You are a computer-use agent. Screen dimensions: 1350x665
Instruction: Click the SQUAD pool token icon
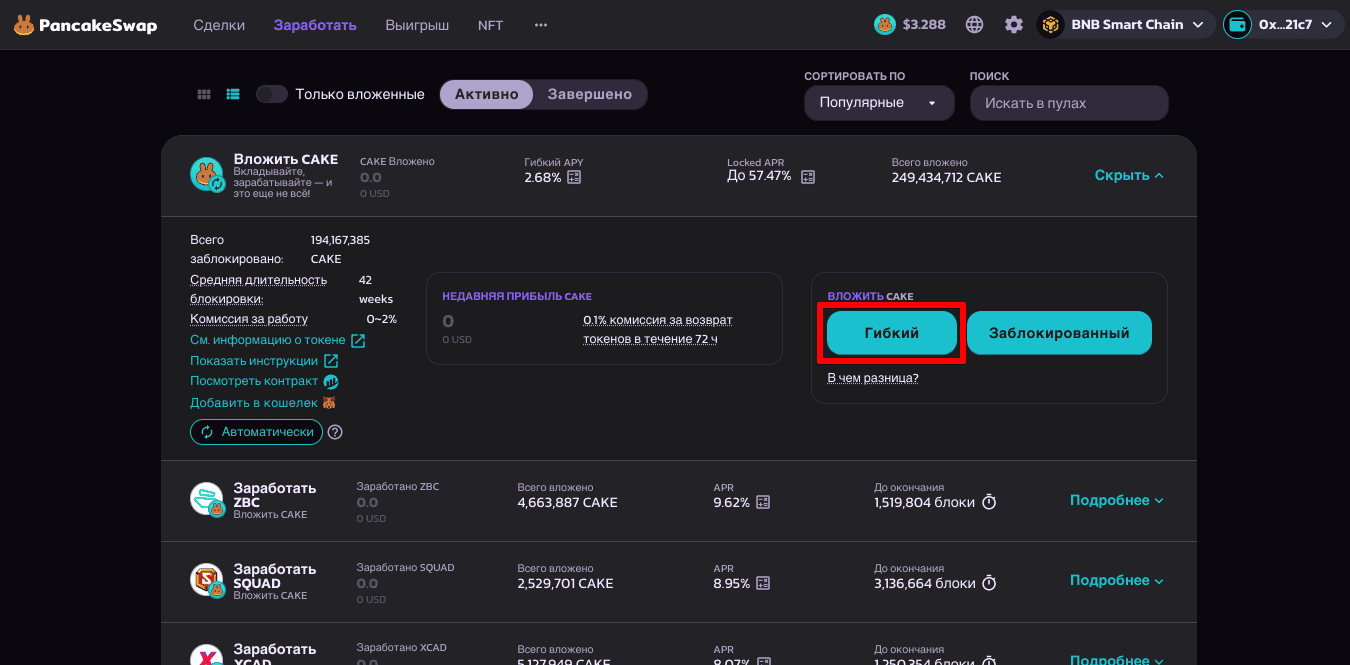[207, 580]
